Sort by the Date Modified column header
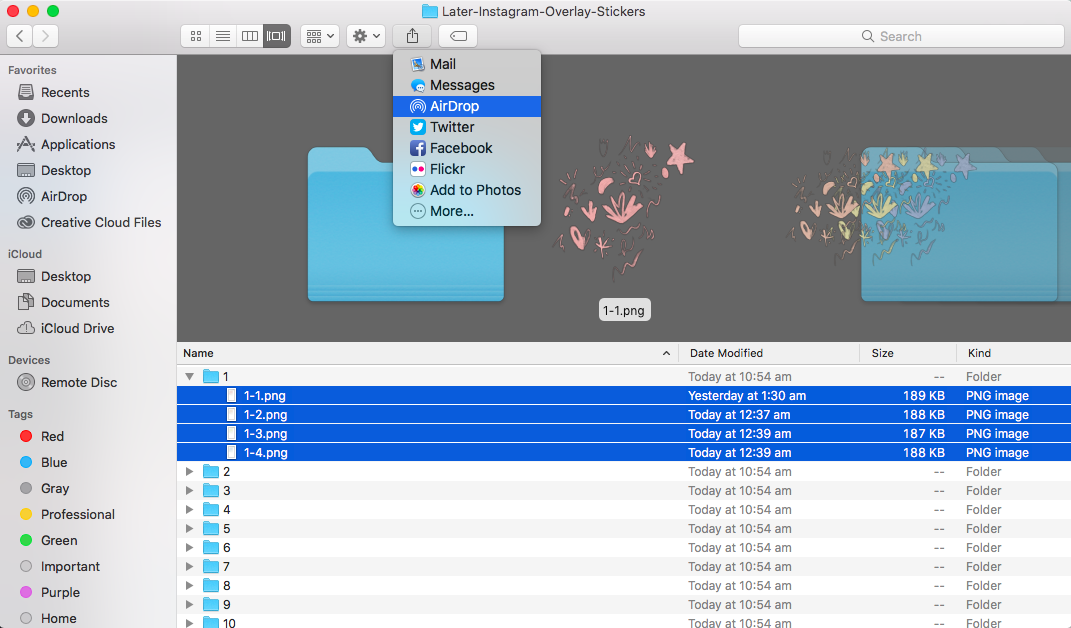 pyautogui.click(x=769, y=353)
